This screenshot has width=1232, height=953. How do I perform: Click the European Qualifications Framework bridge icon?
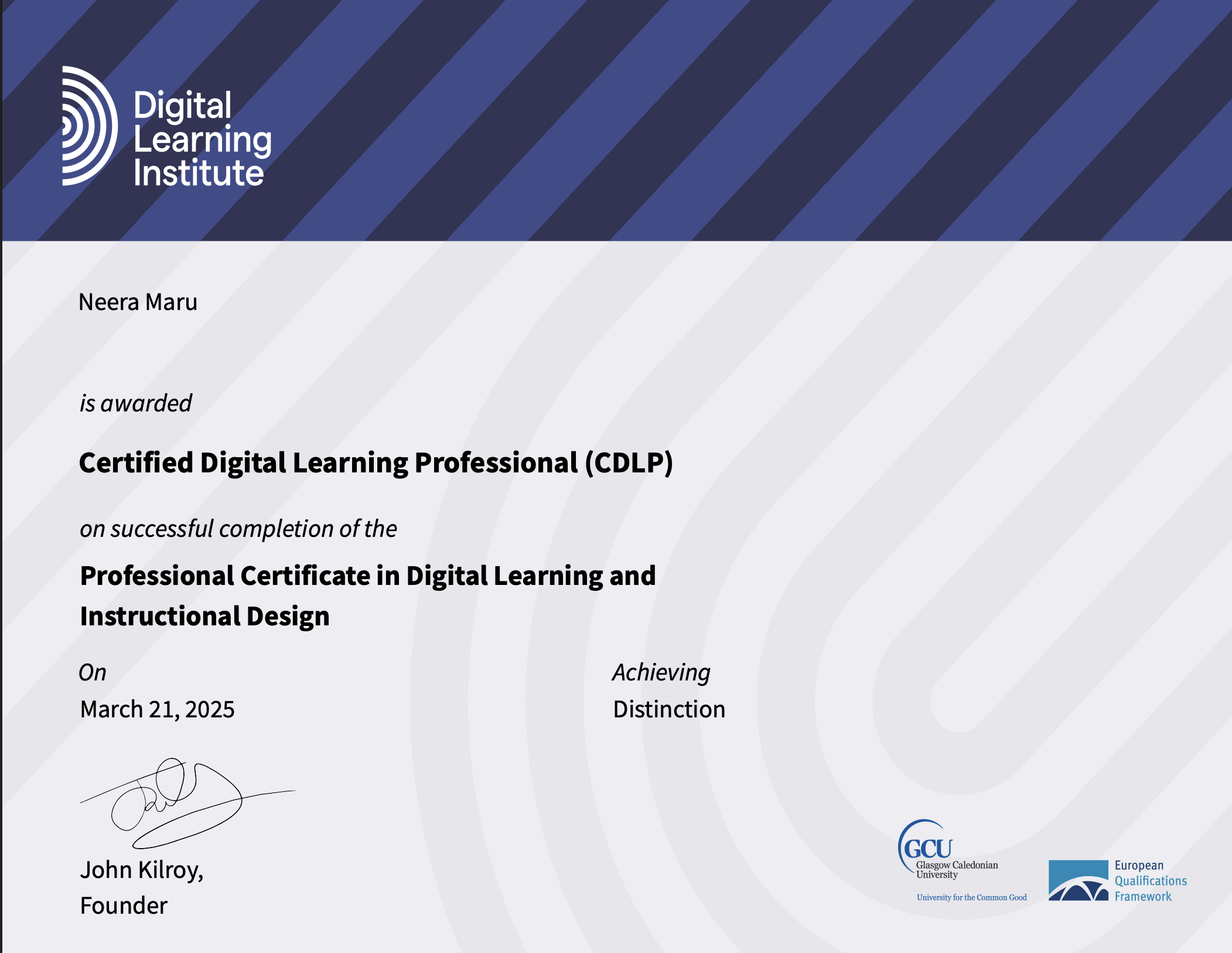coord(1077,880)
